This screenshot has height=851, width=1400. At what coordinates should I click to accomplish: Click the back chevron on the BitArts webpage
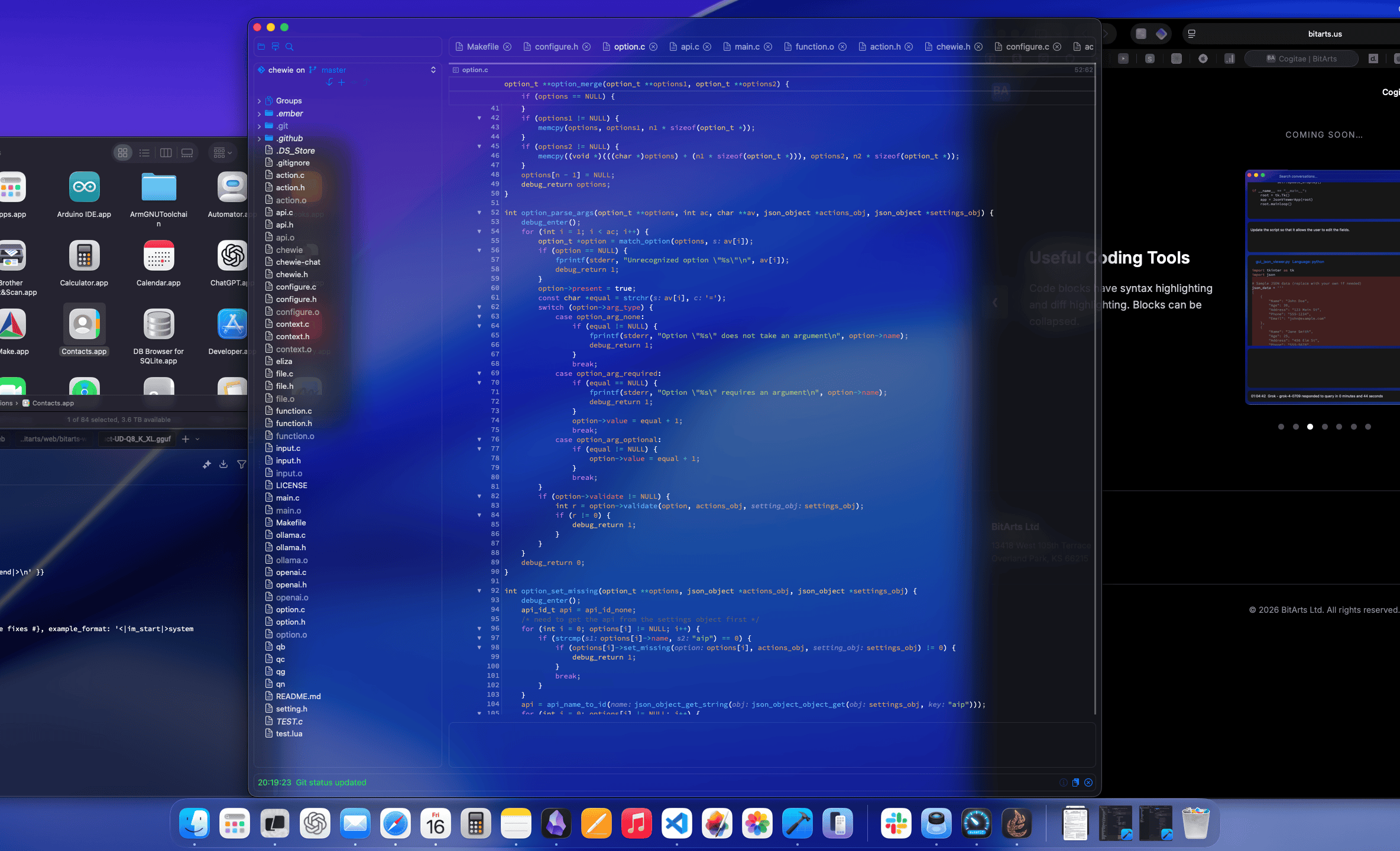pyautogui.click(x=996, y=303)
